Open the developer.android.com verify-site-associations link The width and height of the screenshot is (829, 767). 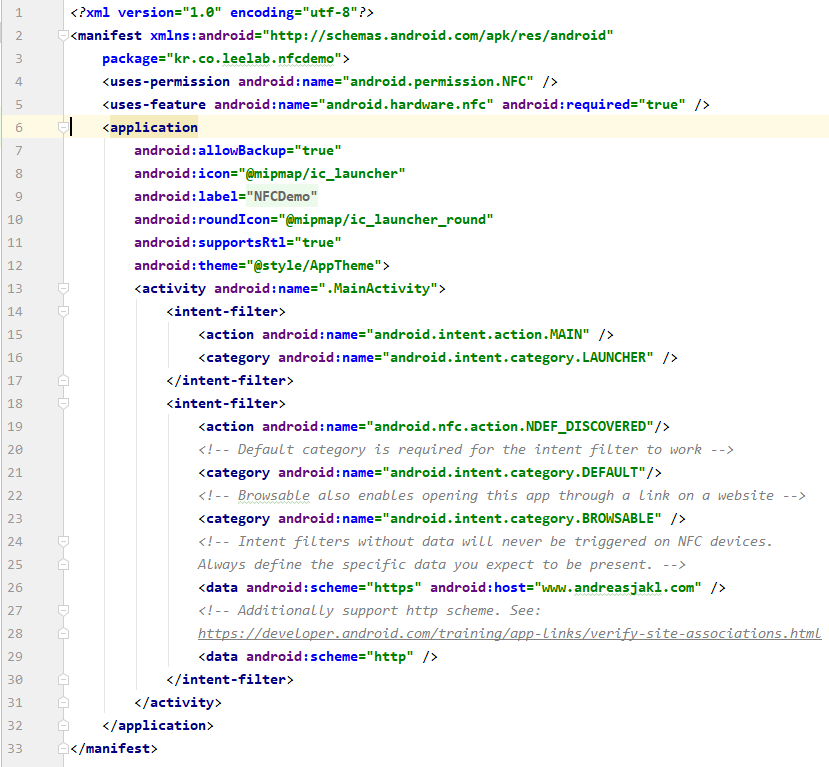point(509,633)
